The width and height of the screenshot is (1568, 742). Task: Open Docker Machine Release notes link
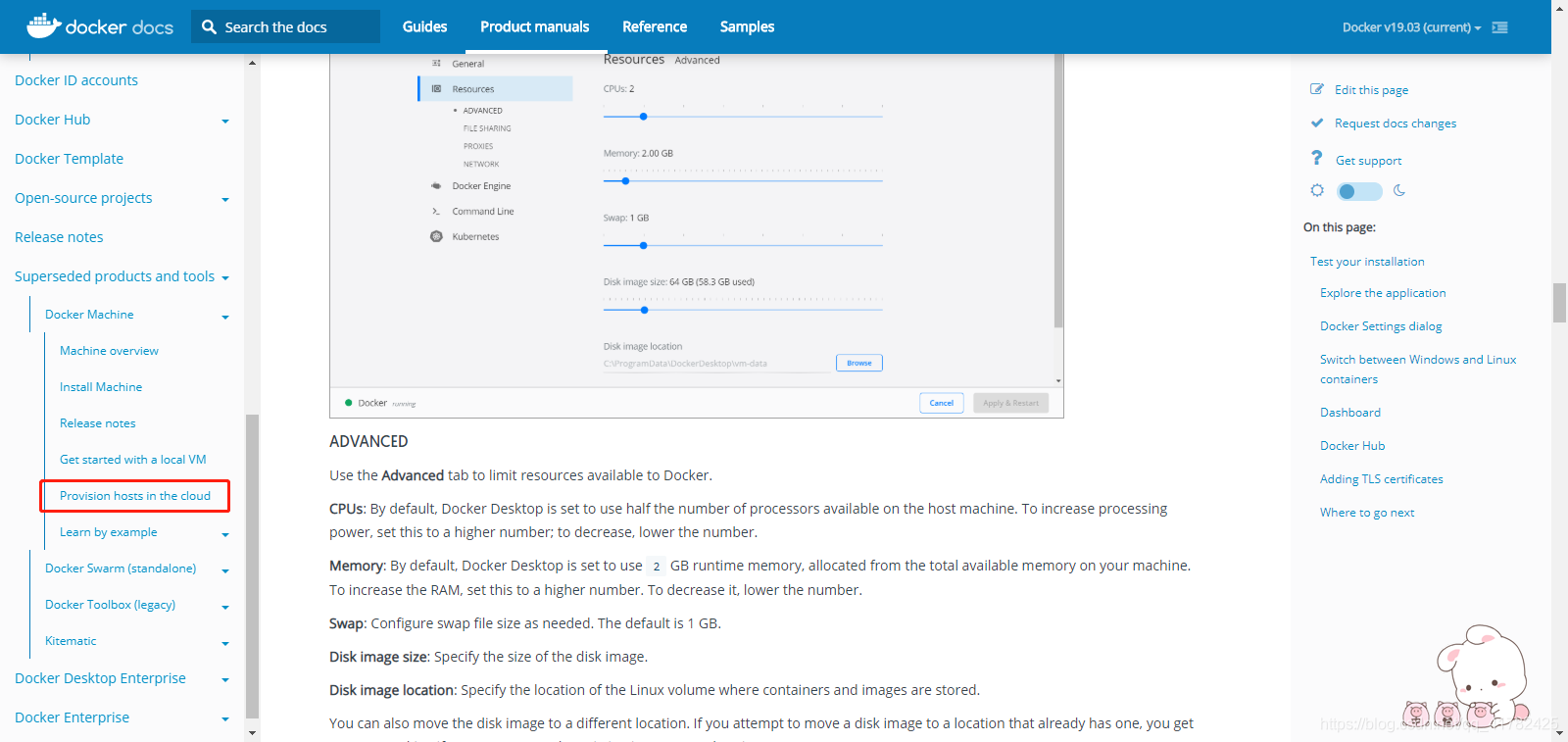98,423
